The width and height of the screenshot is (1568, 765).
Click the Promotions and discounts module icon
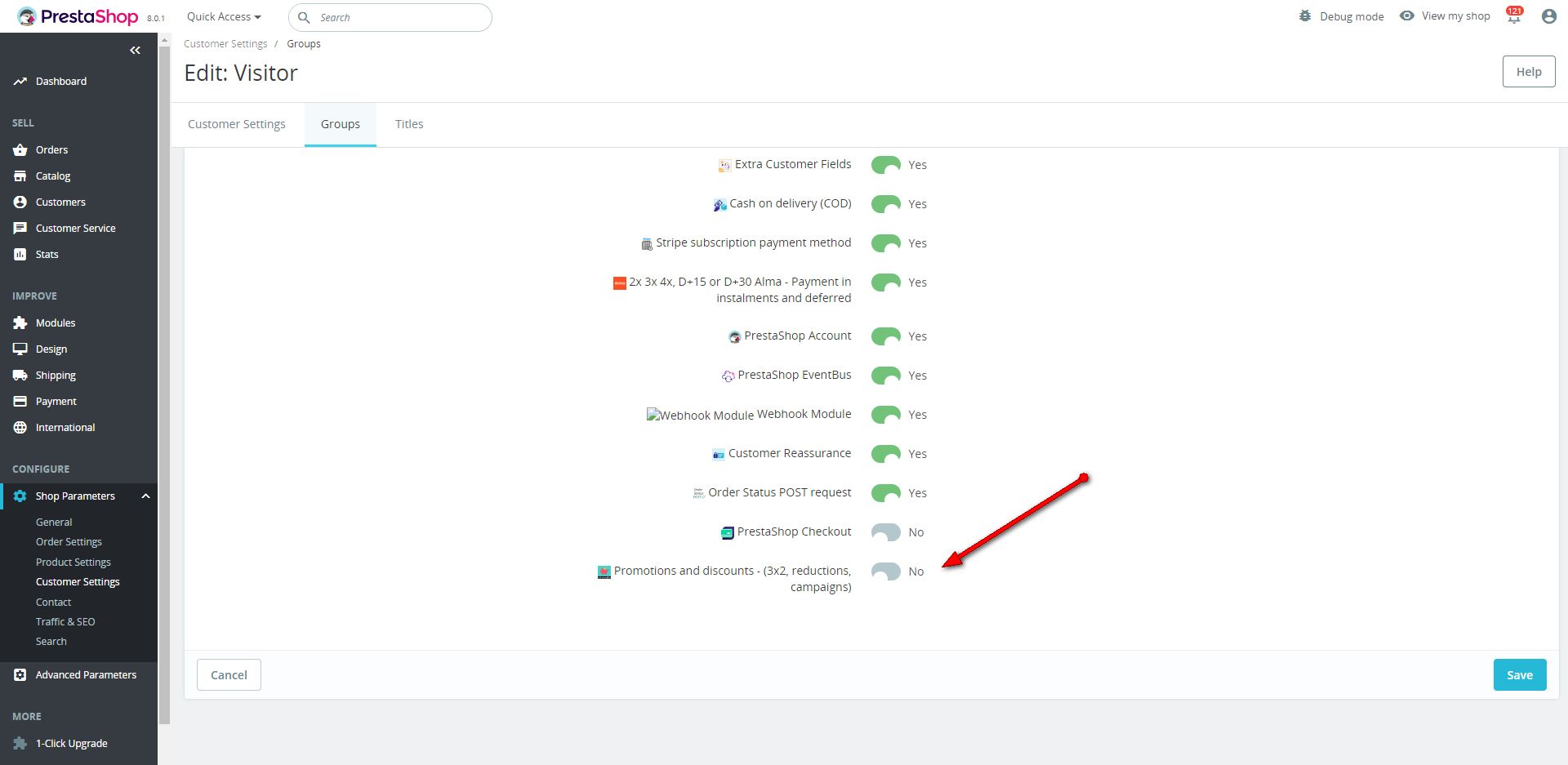click(x=604, y=572)
